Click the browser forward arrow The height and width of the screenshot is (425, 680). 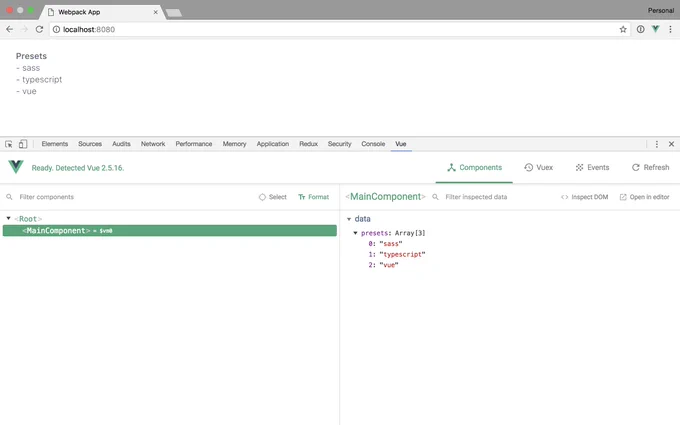(x=24, y=29)
